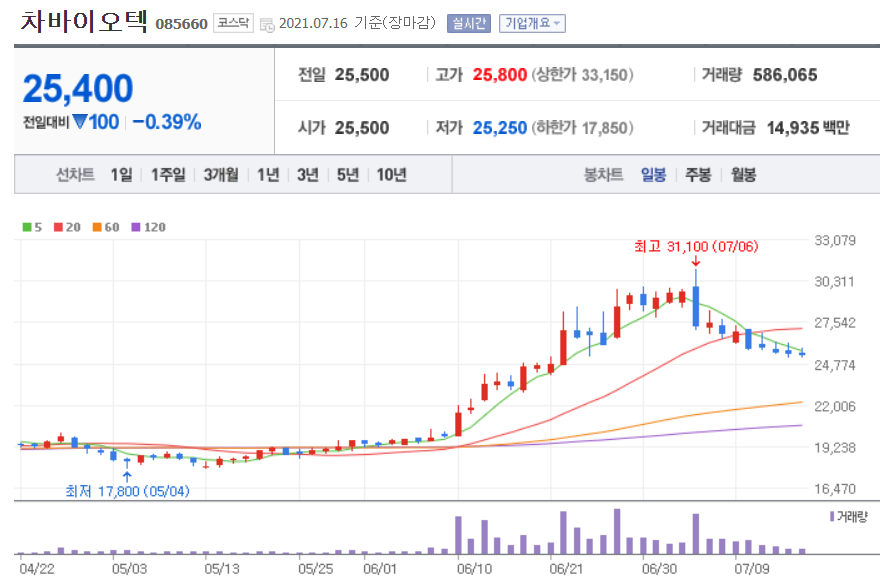Select the 10년 line chart period
The width and height of the screenshot is (880, 577).
(391, 175)
